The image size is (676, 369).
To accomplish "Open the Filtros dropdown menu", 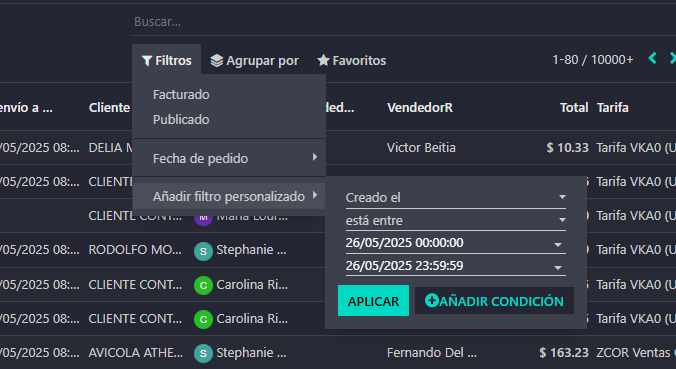I will (x=166, y=60).
